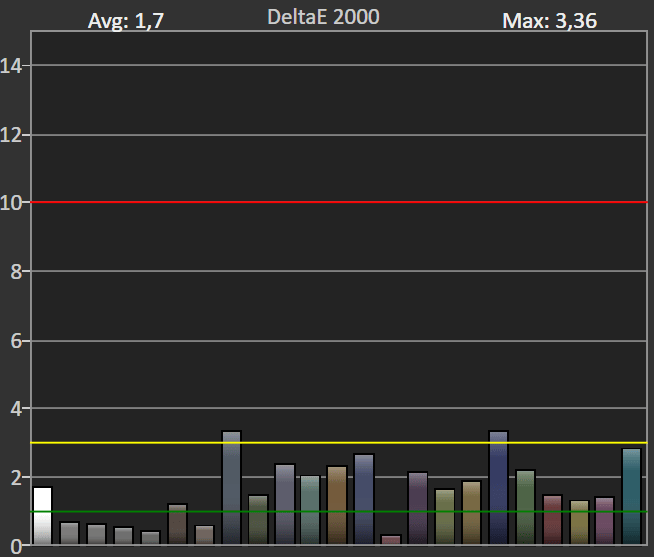The image size is (654, 557).
Task: Click the purple bar right of center
Action: pyautogui.click(x=418, y=508)
